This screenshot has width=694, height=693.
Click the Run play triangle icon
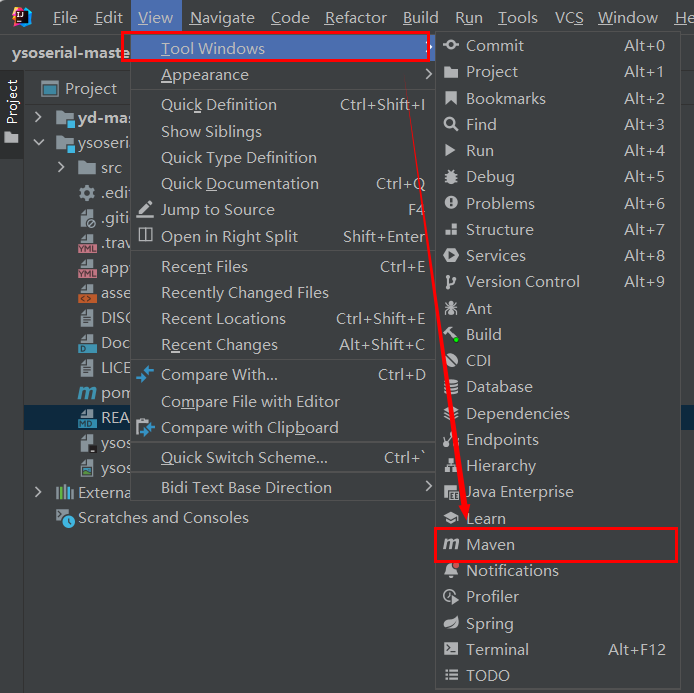click(450, 150)
